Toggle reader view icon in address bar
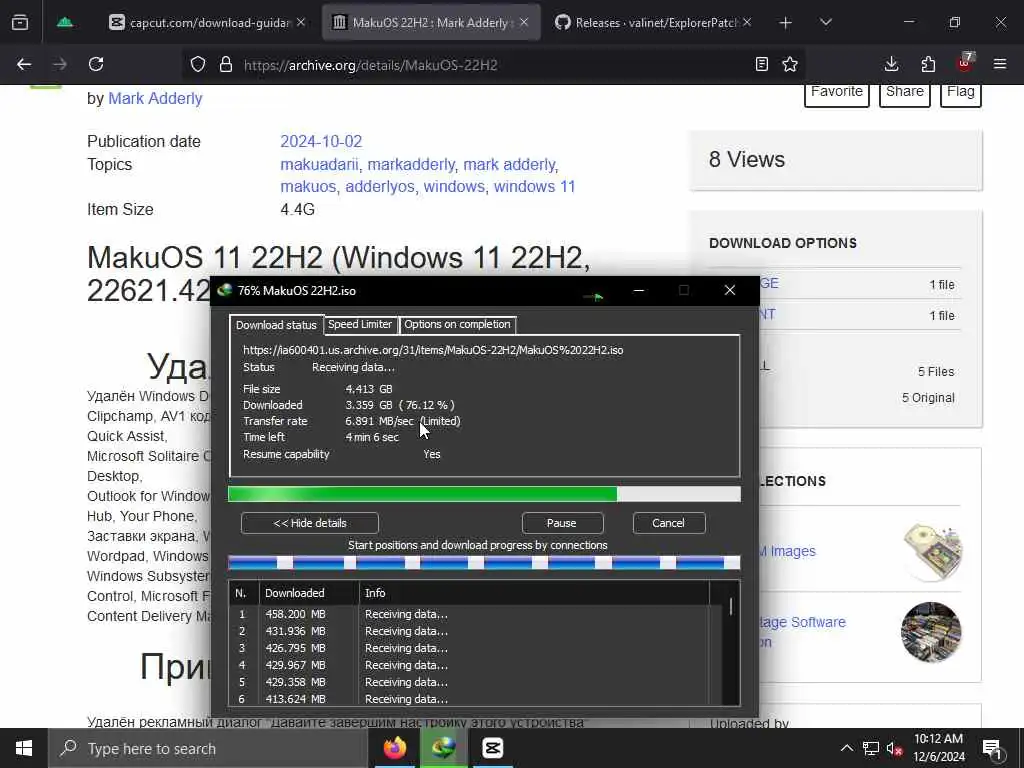The width and height of the screenshot is (1024, 768). click(761, 64)
